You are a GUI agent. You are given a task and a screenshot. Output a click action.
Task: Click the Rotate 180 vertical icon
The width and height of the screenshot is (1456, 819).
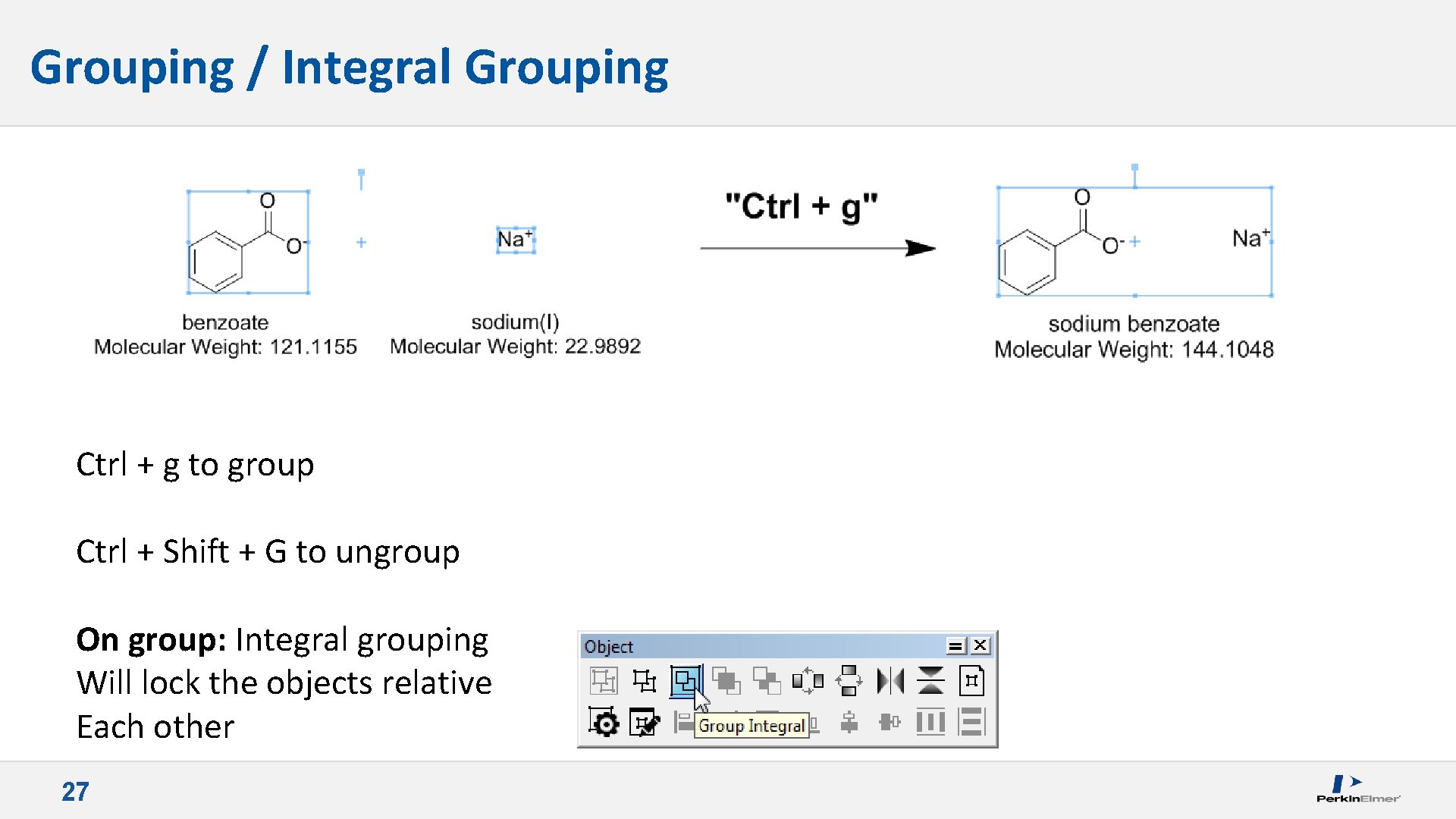pyautogui.click(x=849, y=681)
